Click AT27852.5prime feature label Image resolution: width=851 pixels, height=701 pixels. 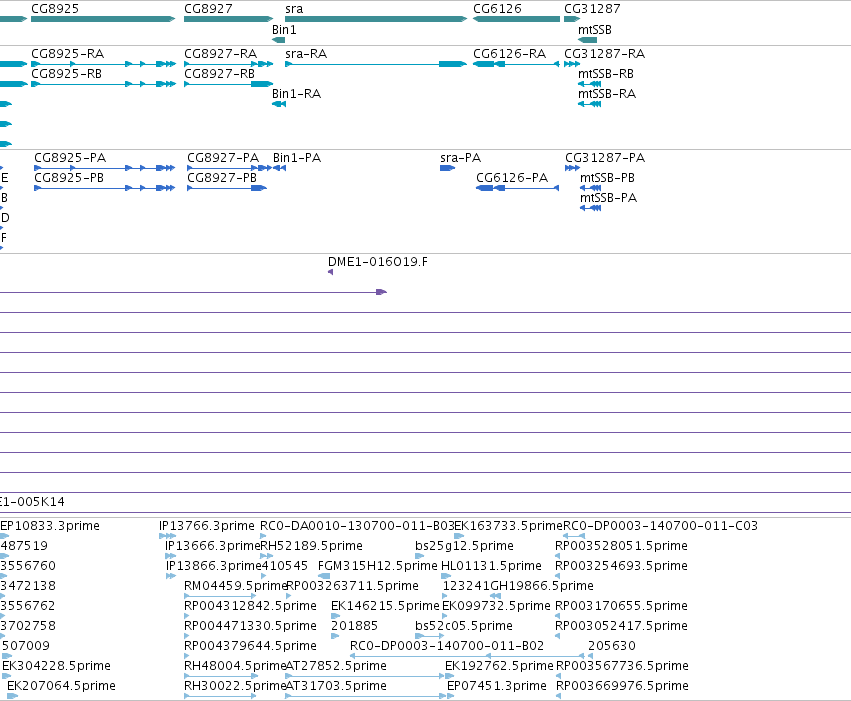coord(336,666)
